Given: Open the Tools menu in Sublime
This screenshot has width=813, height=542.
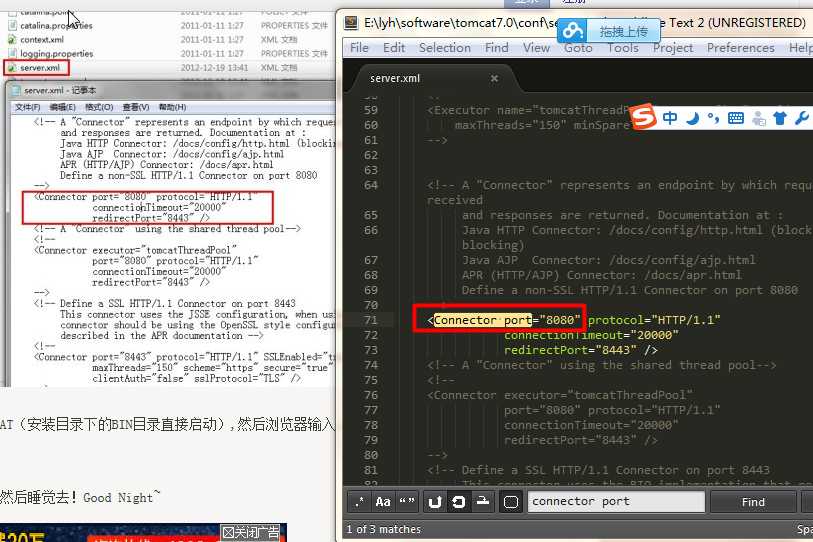Looking at the screenshot, I should point(623,48).
